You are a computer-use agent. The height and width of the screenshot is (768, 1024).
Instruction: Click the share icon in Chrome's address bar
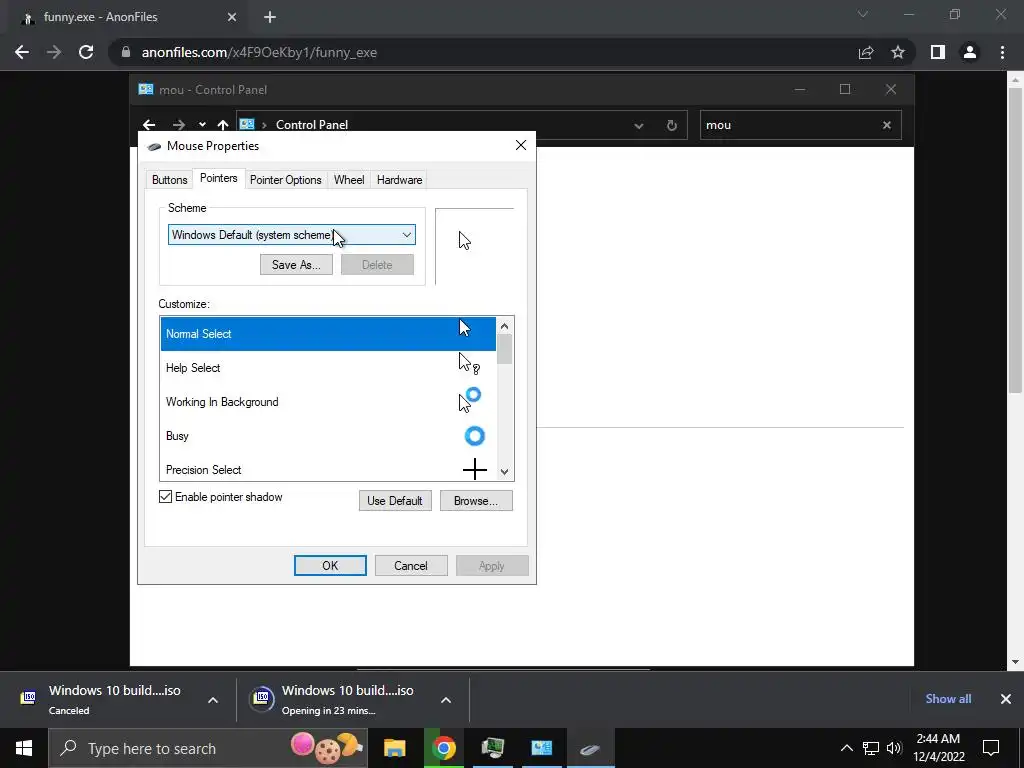pyautogui.click(x=866, y=52)
